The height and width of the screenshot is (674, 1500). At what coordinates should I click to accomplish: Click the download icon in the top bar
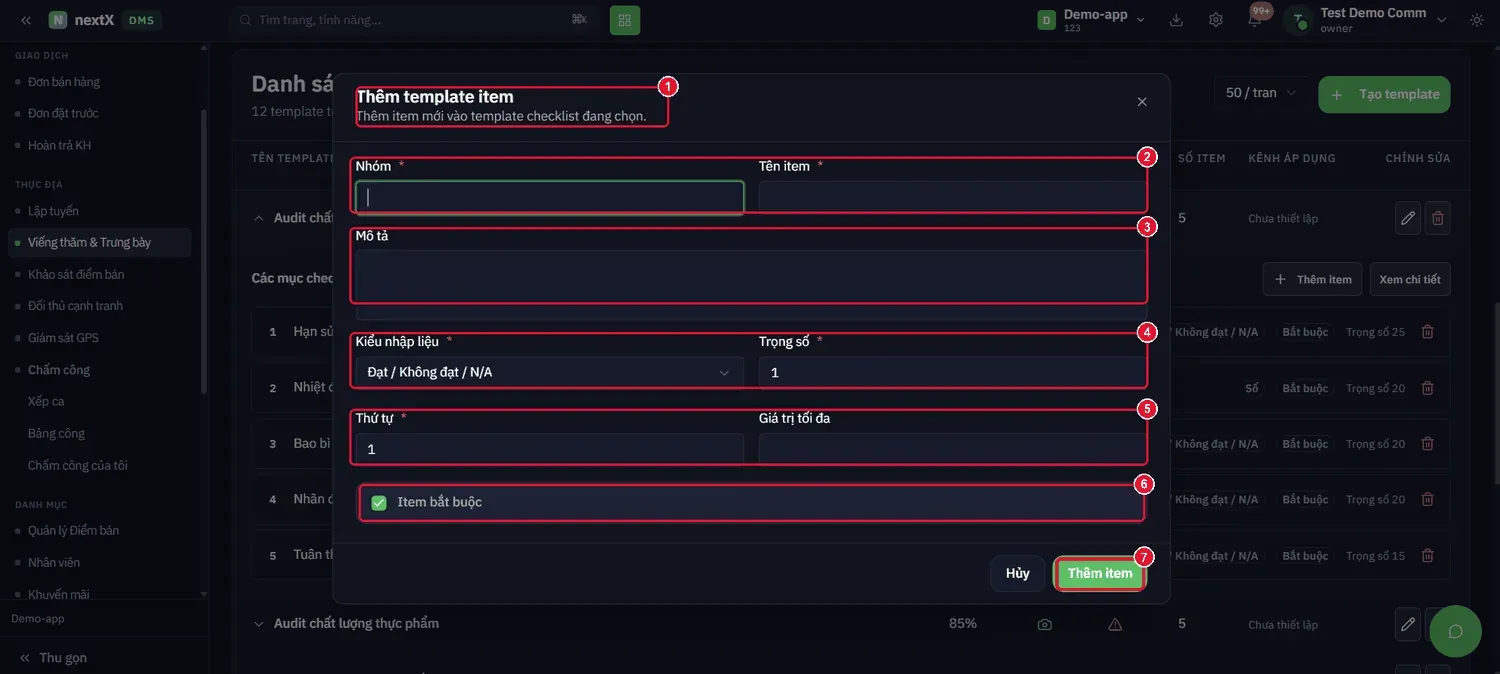[x=1176, y=20]
